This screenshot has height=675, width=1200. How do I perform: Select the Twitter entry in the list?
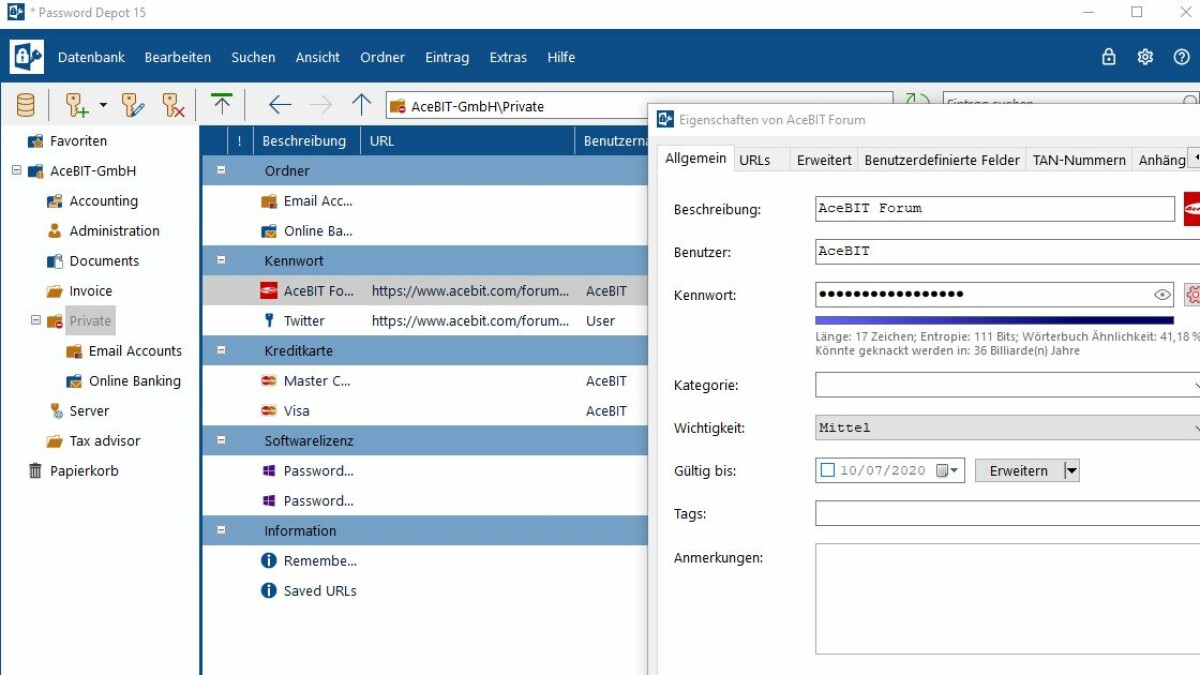306,320
